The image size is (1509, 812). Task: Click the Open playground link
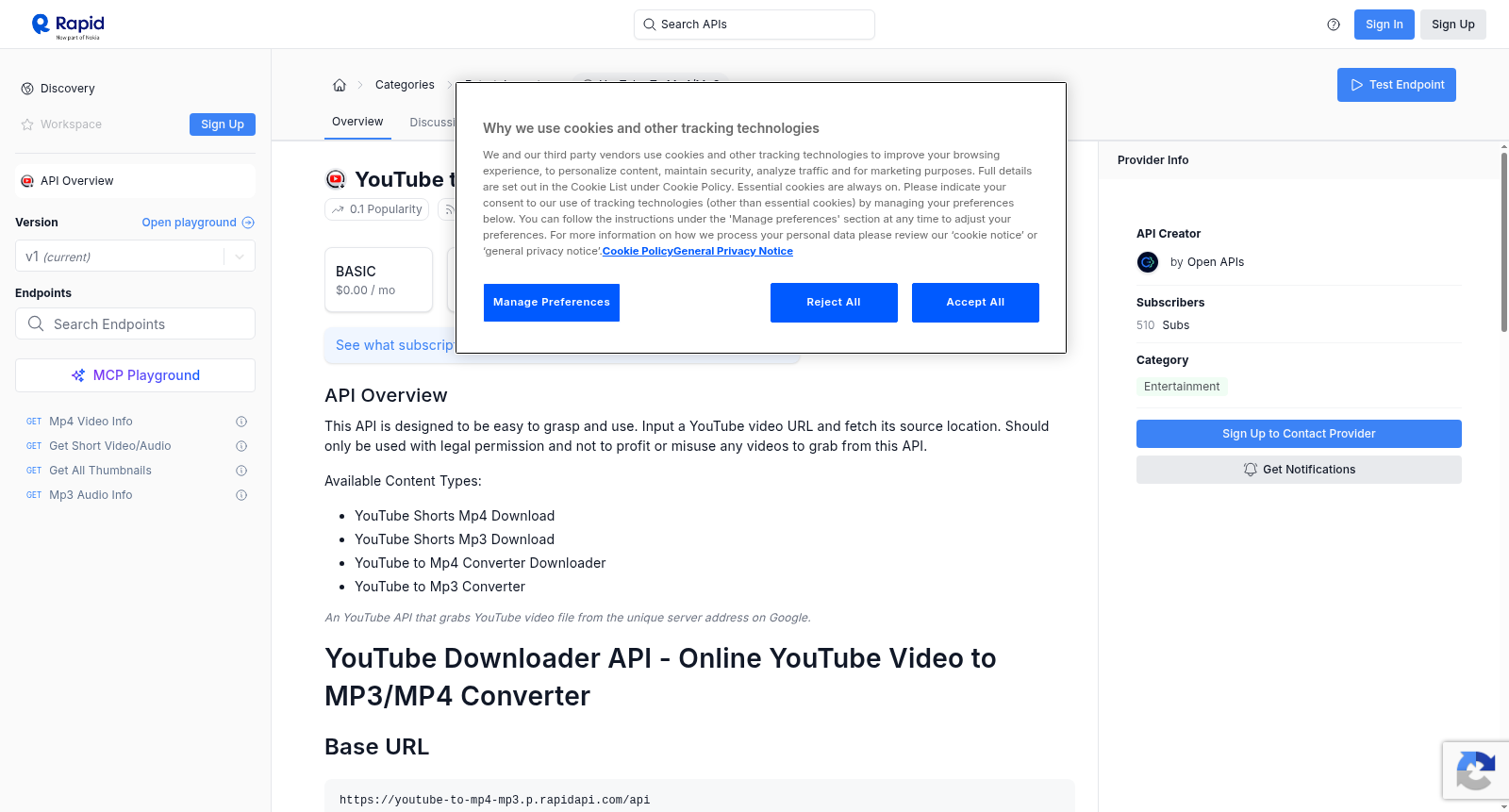tap(198, 223)
